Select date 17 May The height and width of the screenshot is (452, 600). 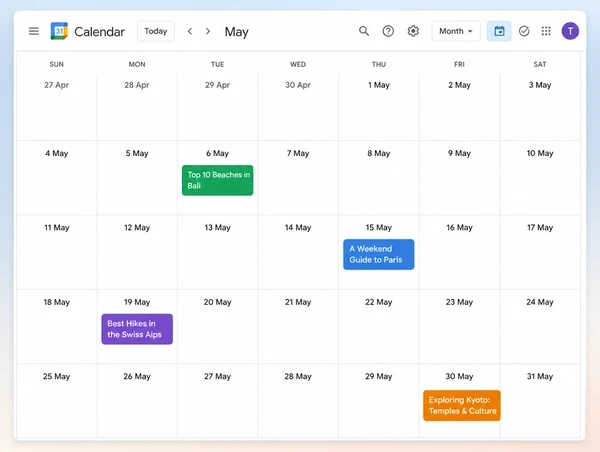coord(540,228)
